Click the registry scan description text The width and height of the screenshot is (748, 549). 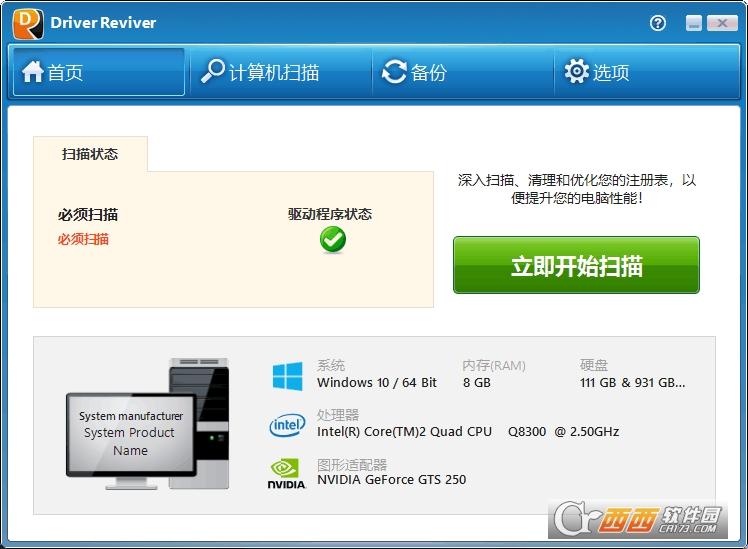(x=576, y=189)
